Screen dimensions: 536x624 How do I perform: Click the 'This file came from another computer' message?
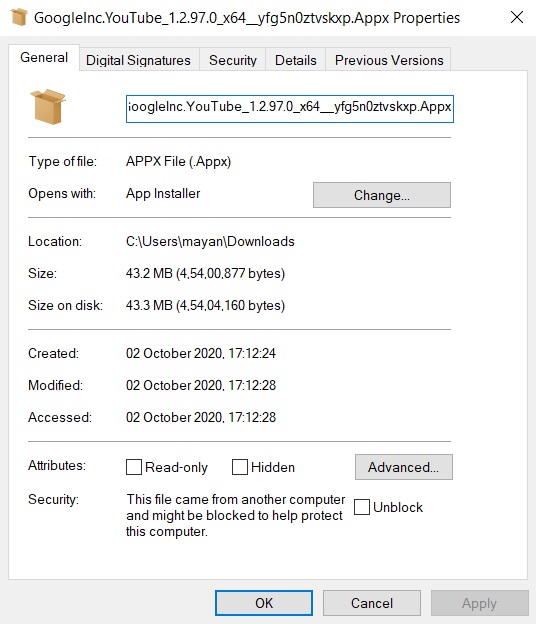point(236,515)
